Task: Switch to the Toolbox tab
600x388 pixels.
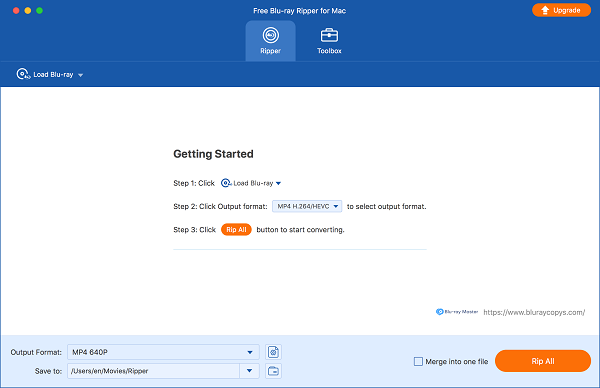Action: pyautogui.click(x=329, y=41)
